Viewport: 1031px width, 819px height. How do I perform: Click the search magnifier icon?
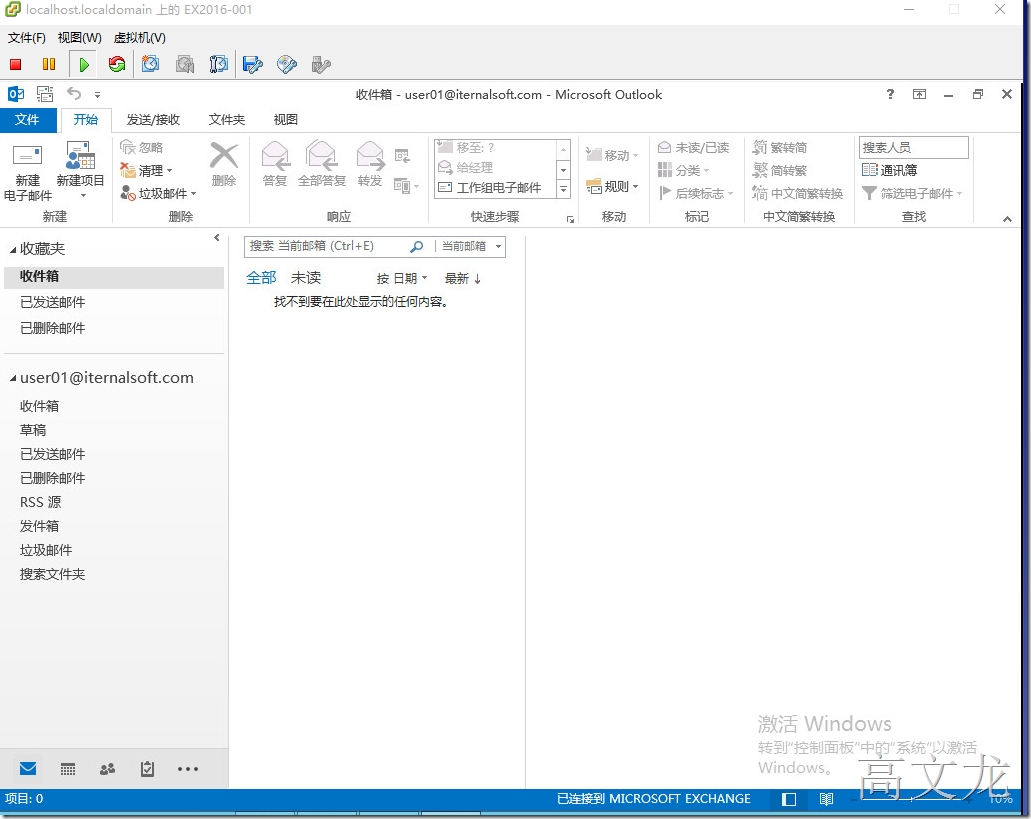coord(416,246)
